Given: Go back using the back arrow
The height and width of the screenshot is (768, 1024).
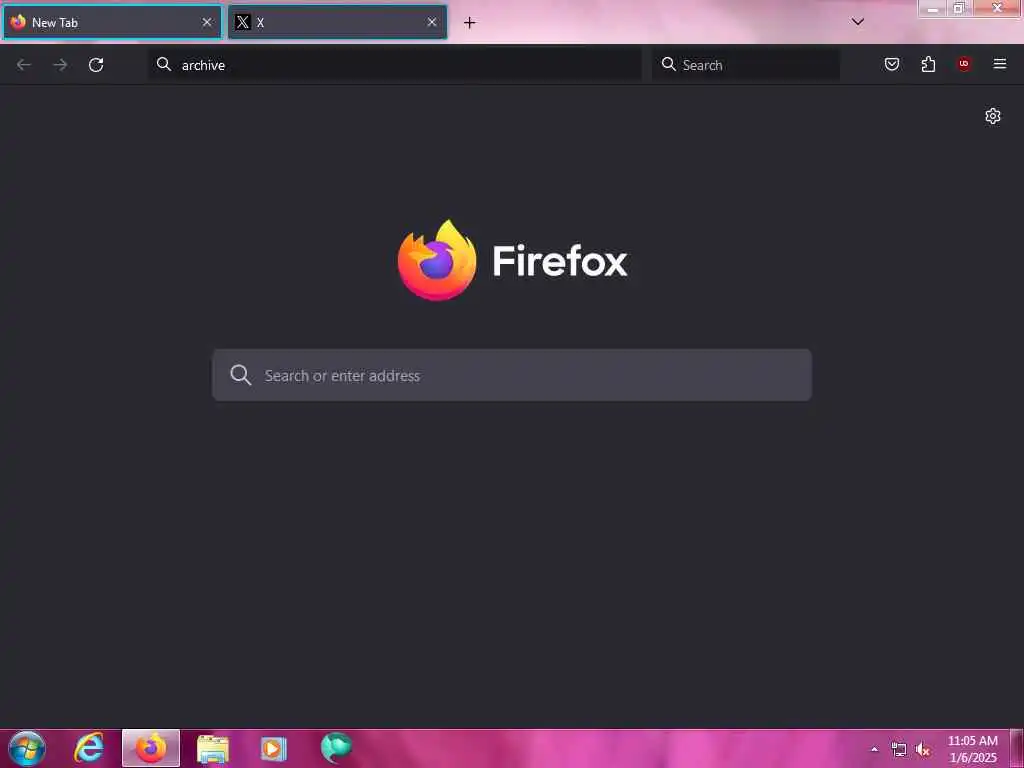Looking at the screenshot, I should click(24, 65).
